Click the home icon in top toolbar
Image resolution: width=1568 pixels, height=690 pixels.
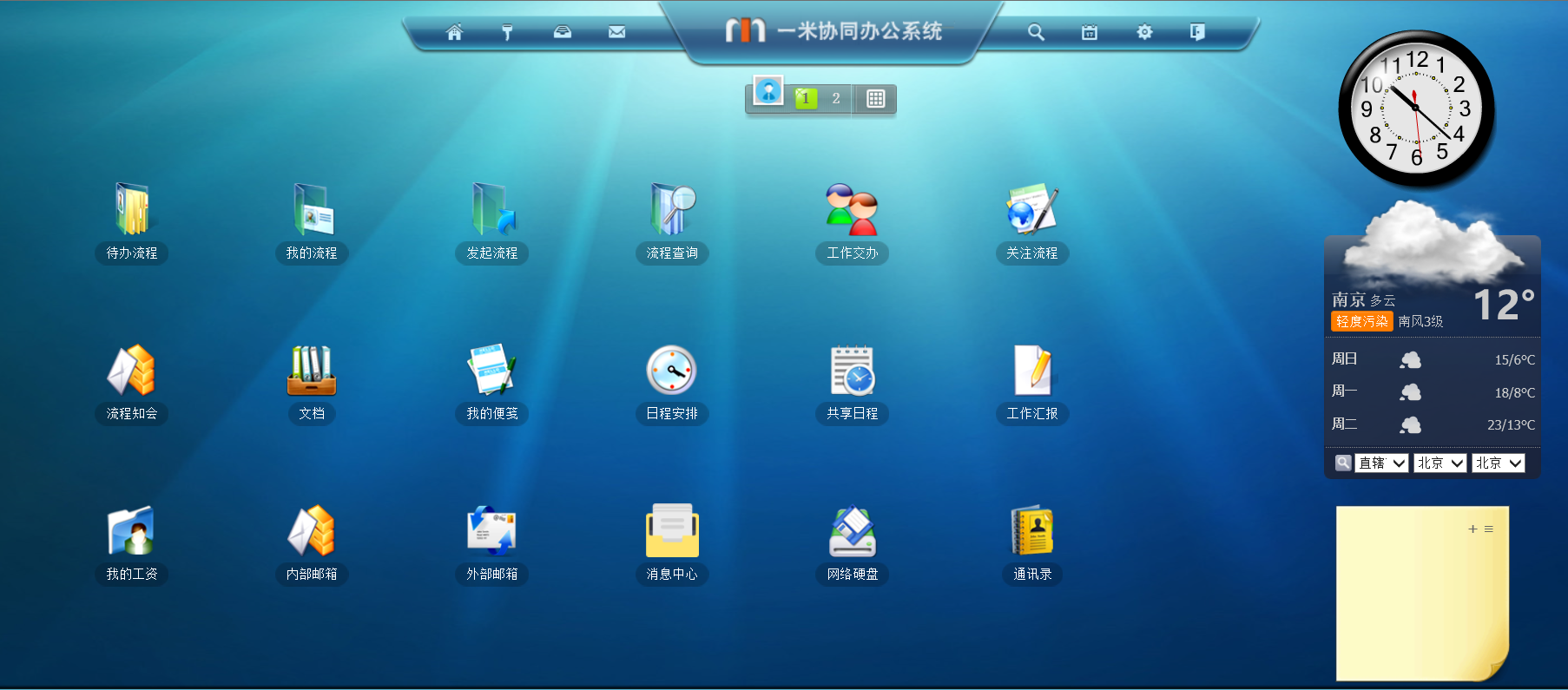(454, 32)
